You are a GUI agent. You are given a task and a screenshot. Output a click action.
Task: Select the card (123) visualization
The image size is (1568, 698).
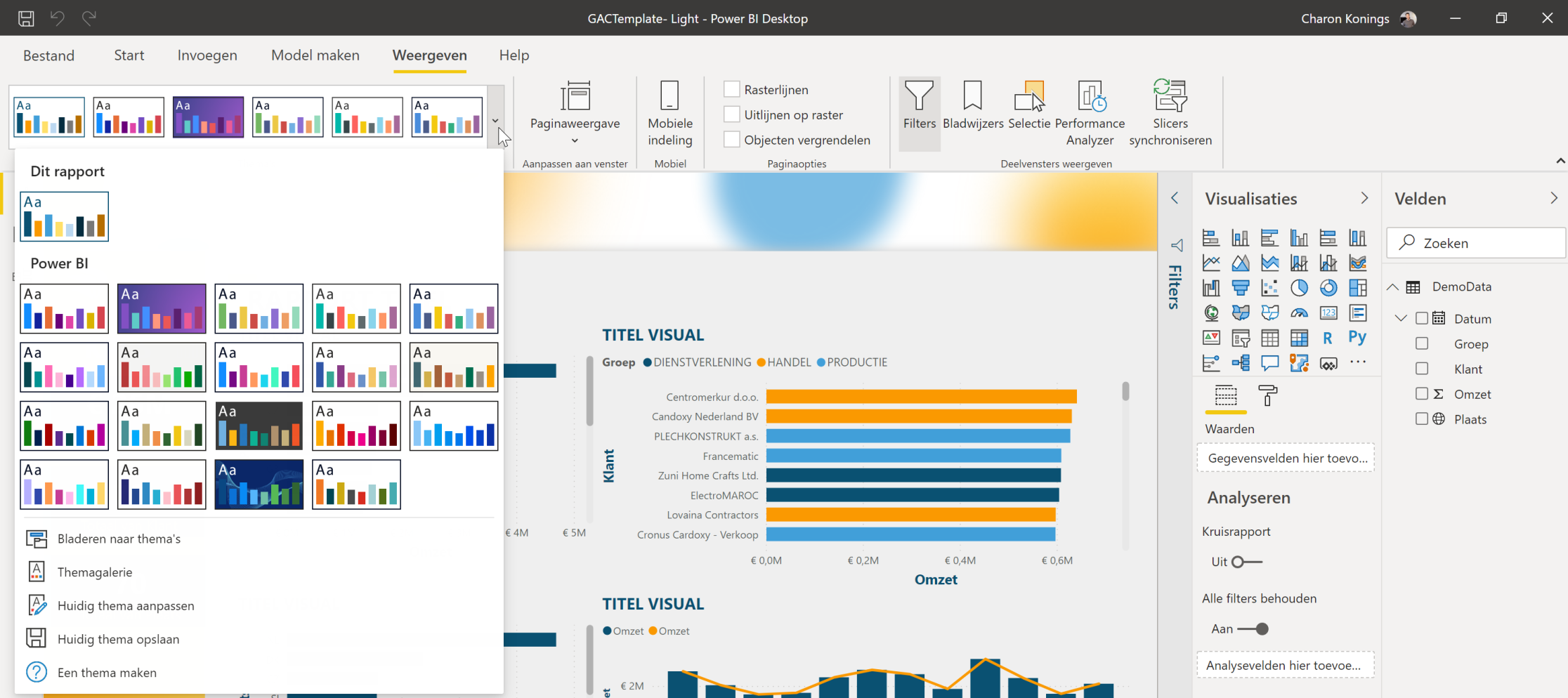pos(1328,312)
